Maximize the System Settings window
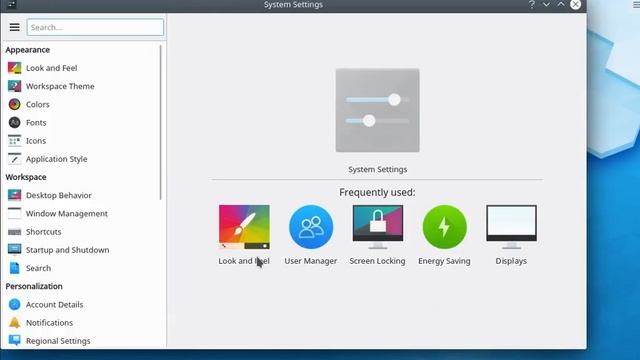Image resolution: width=640 pixels, height=360 pixels. coord(561,4)
